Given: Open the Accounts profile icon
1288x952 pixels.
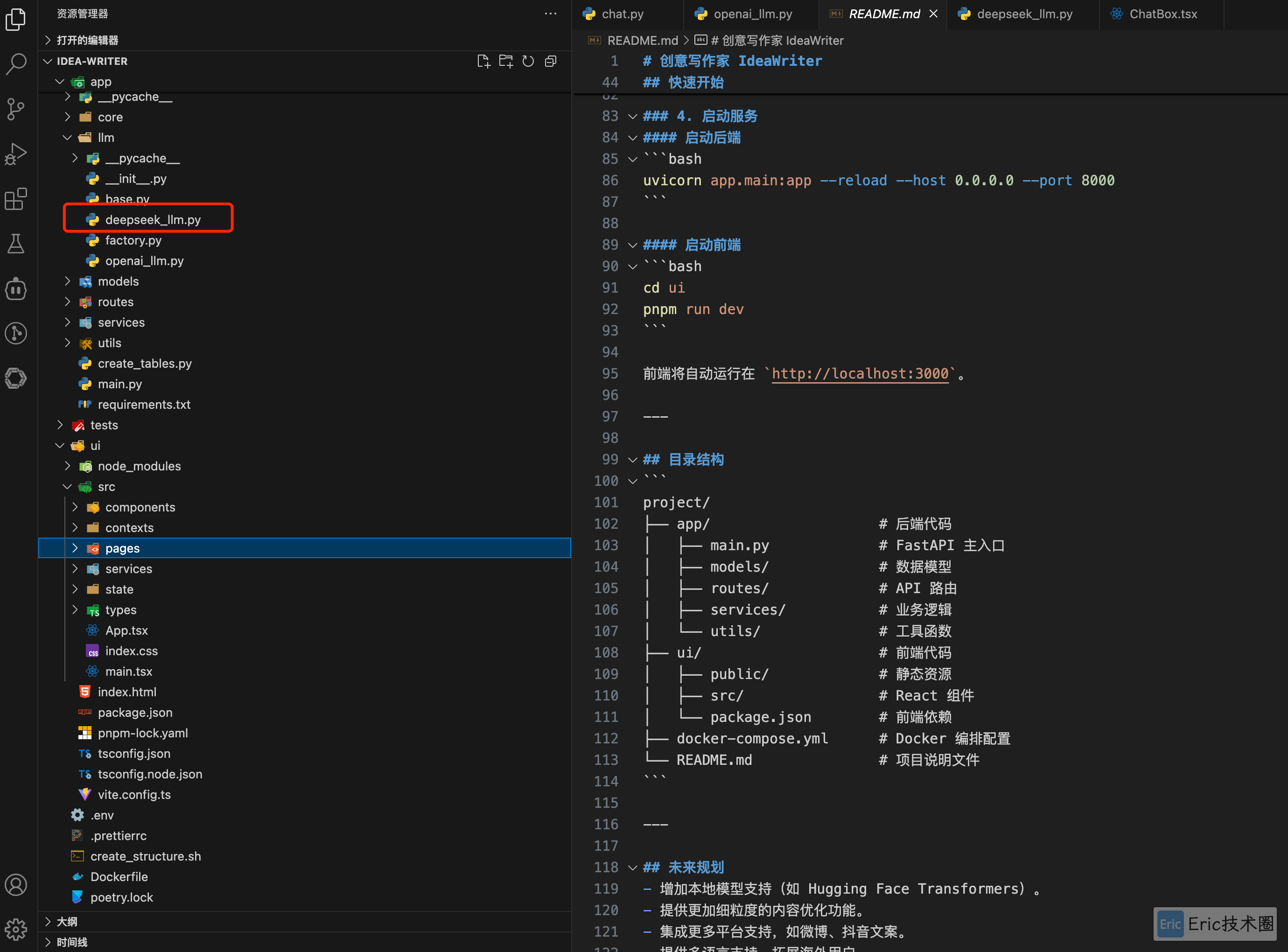Looking at the screenshot, I should pos(15,885).
